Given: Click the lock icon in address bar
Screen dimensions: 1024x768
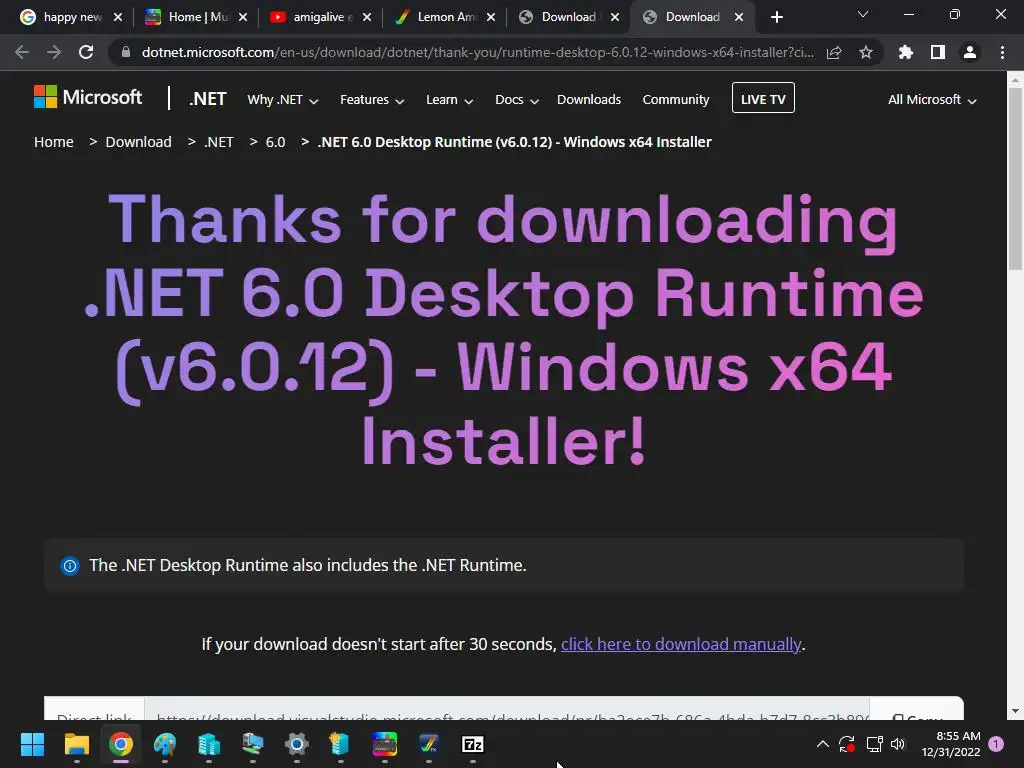Looking at the screenshot, I should [126, 52].
